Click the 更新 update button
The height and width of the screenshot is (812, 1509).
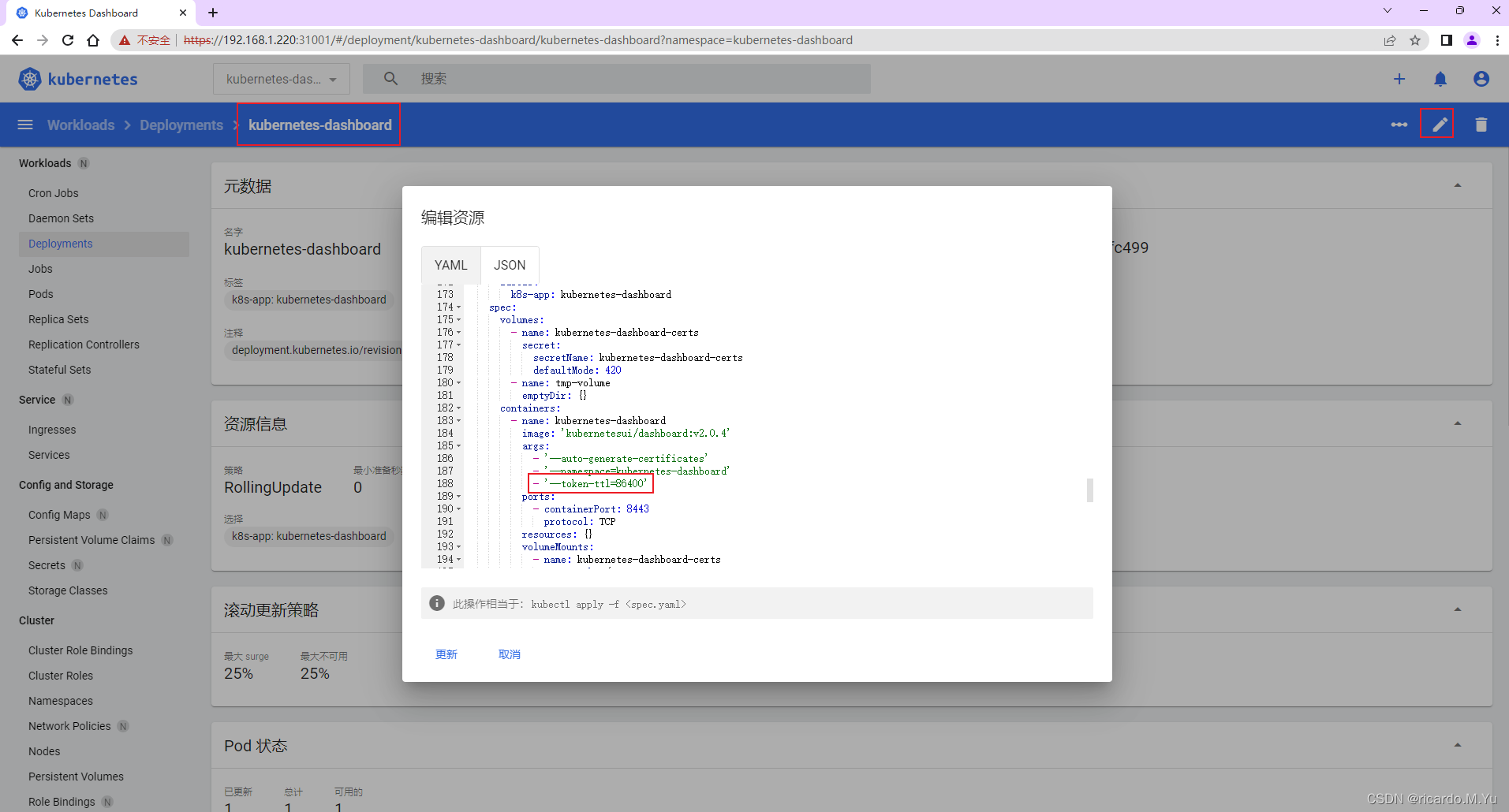coord(446,654)
